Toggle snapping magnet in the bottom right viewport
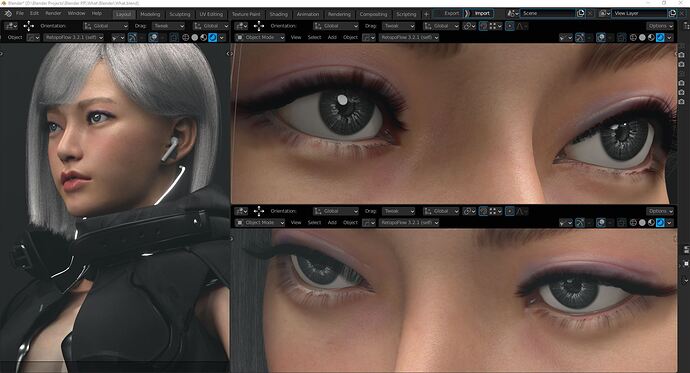This screenshot has height=373, width=690. (x=483, y=211)
